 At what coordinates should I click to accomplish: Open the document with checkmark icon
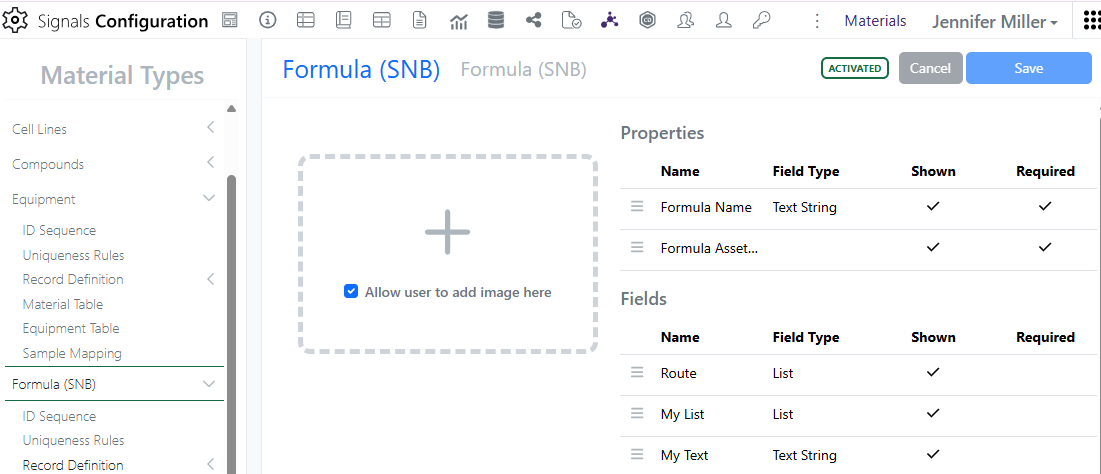[571, 20]
